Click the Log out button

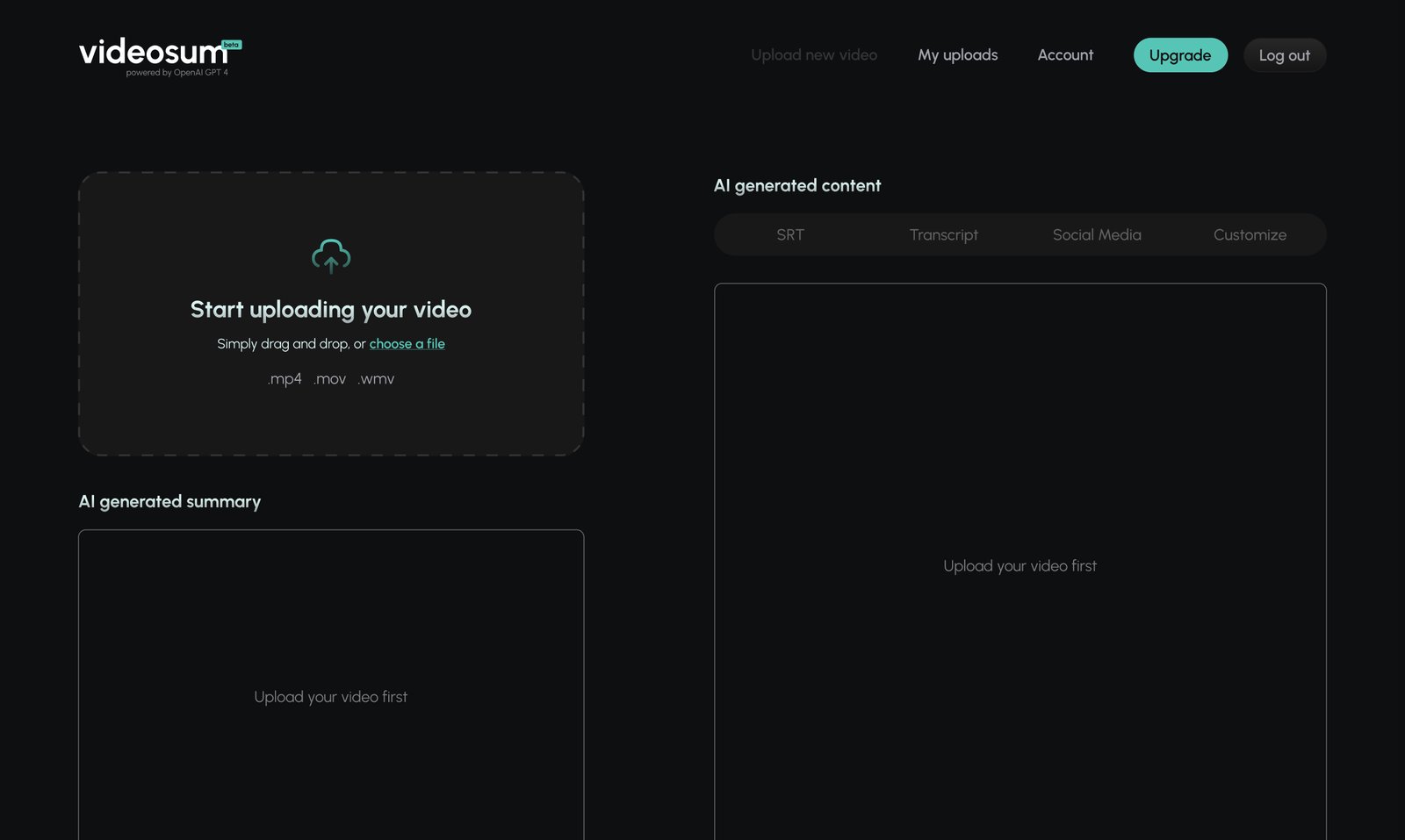pos(1285,54)
